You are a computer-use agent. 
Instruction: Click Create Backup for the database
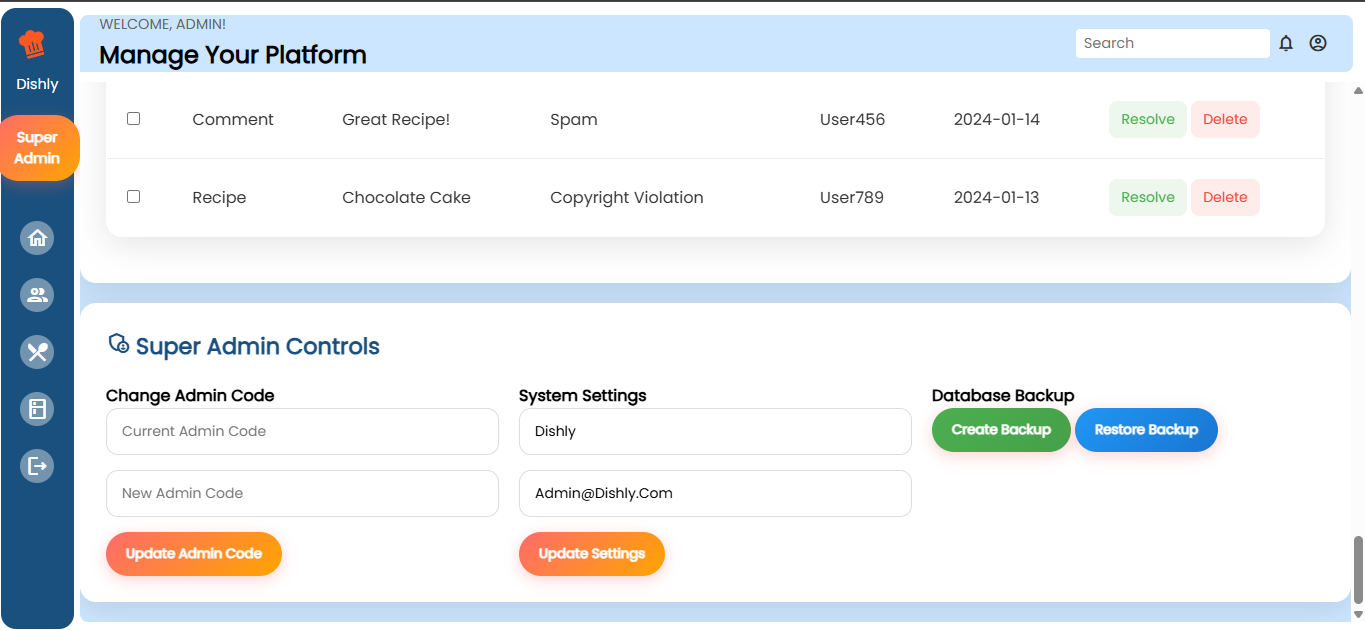[1001, 429]
